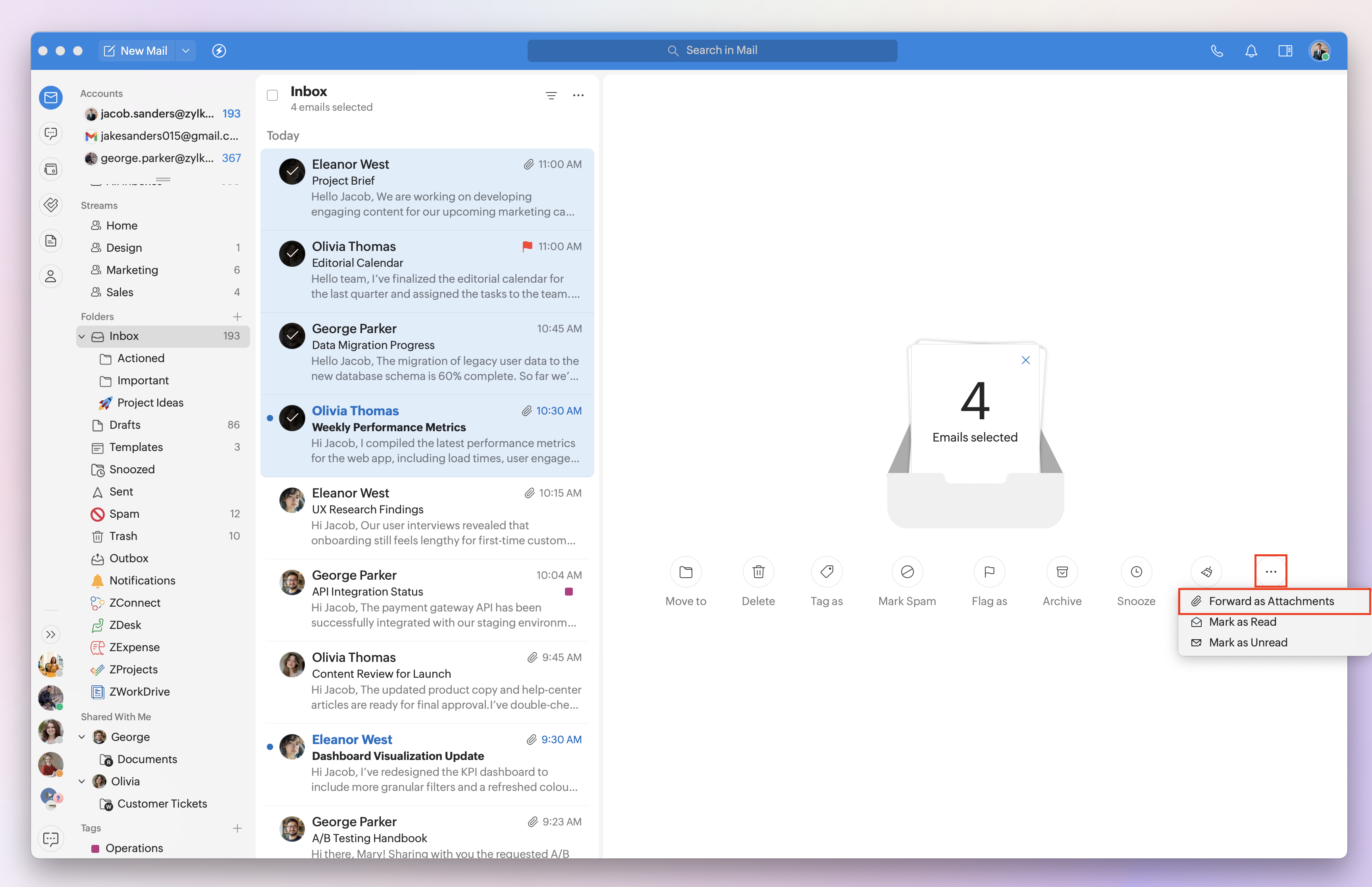Click the Mark Spam icon
The height and width of the screenshot is (887, 1372).
click(907, 571)
